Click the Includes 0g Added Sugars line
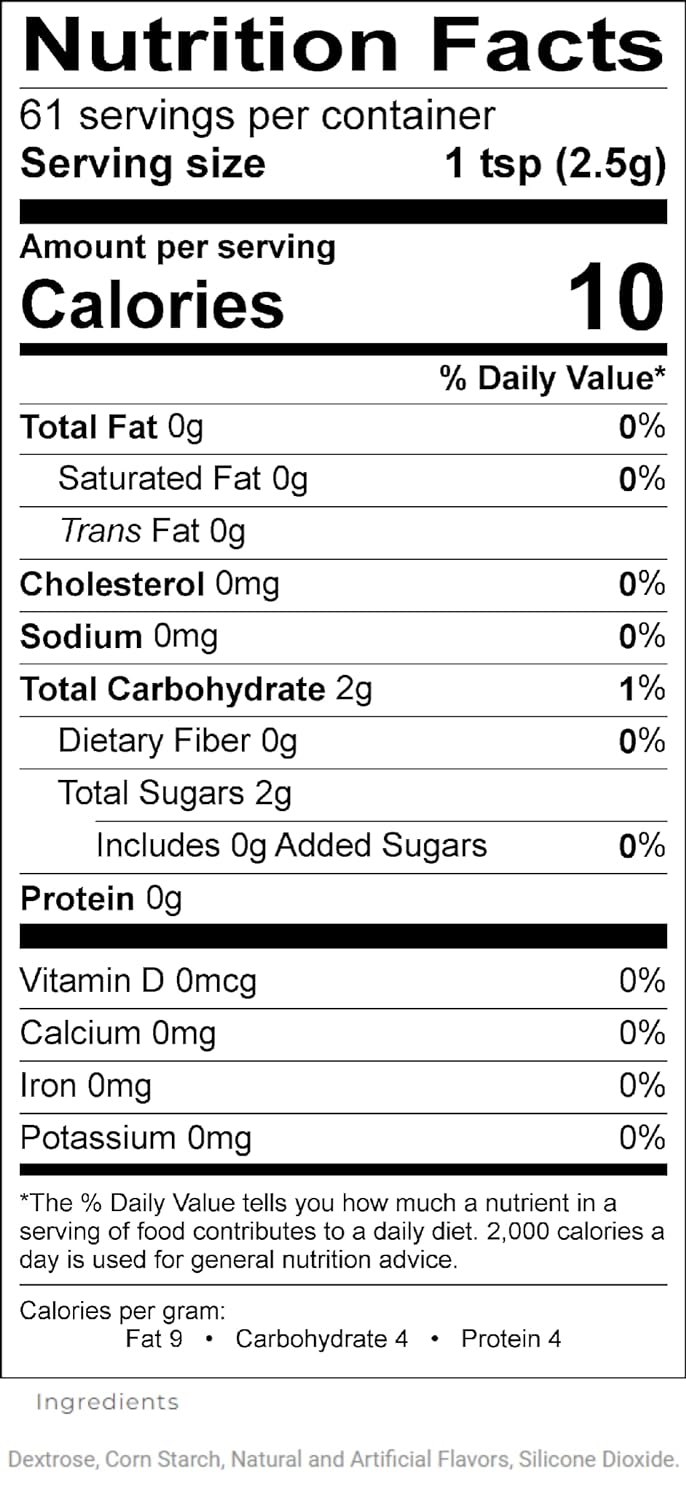686x1500 pixels. [x=291, y=846]
